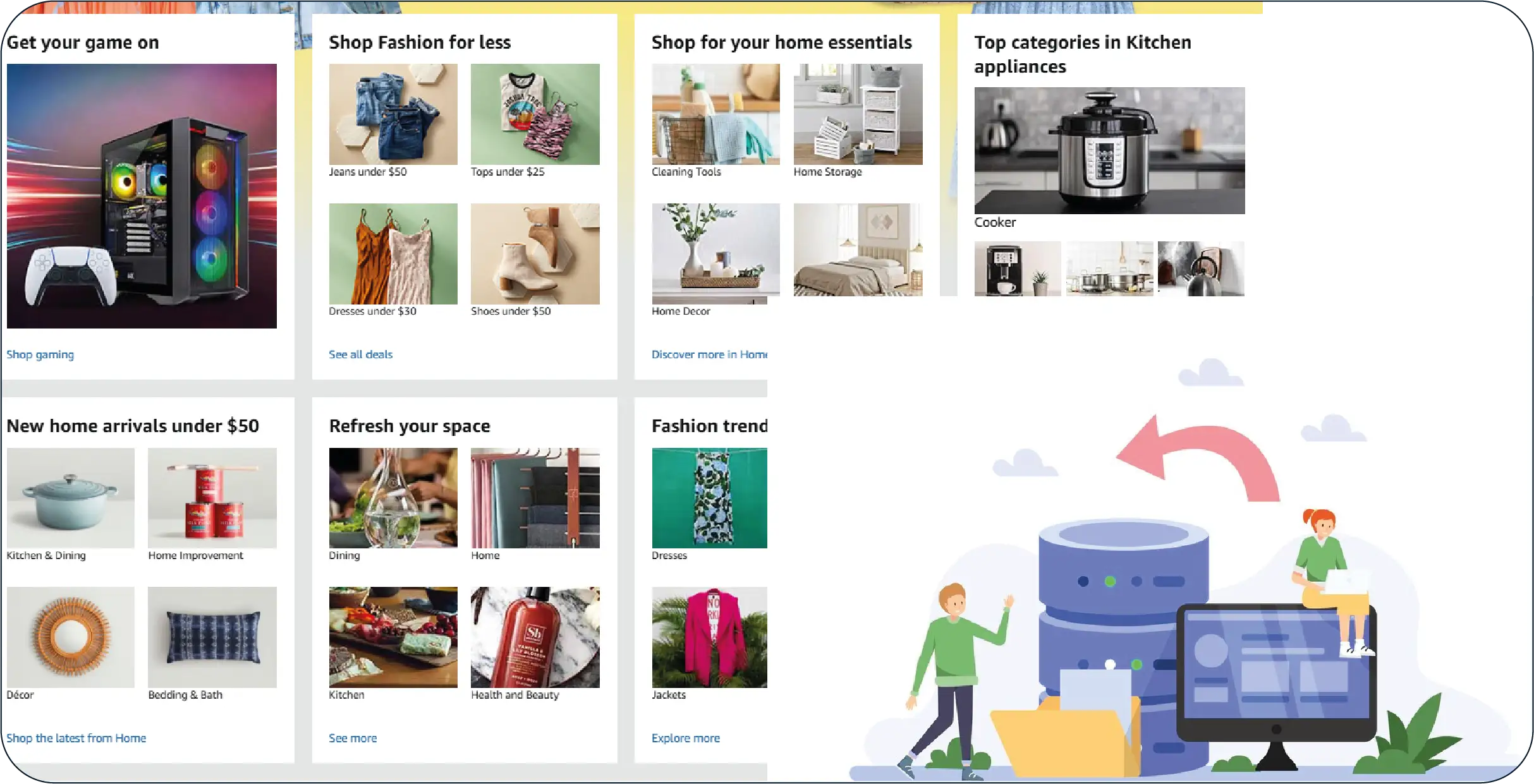Open Shop the latest from Home link
The width and height of the screenshot is (1534, 784).
point(76,738)
